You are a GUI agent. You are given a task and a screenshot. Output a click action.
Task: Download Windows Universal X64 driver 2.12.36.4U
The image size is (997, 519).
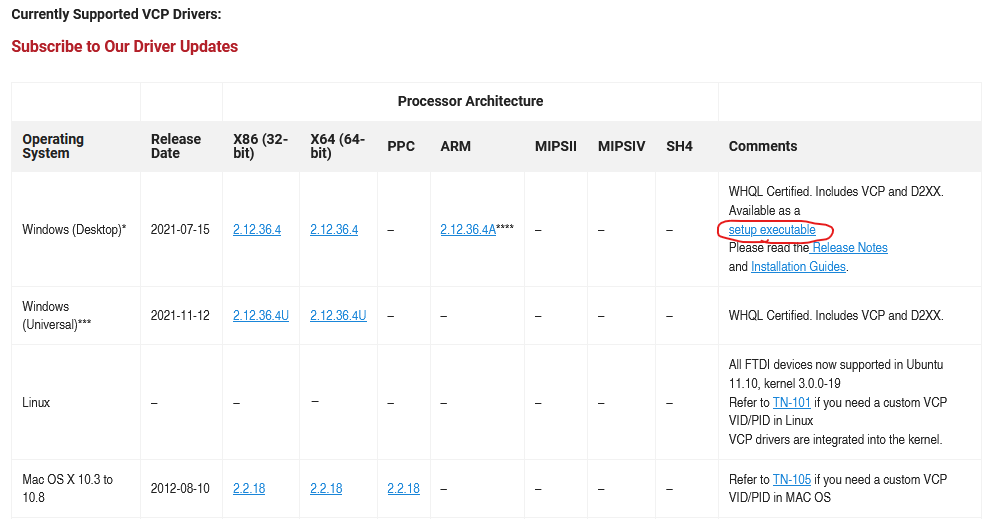[338, 315]
